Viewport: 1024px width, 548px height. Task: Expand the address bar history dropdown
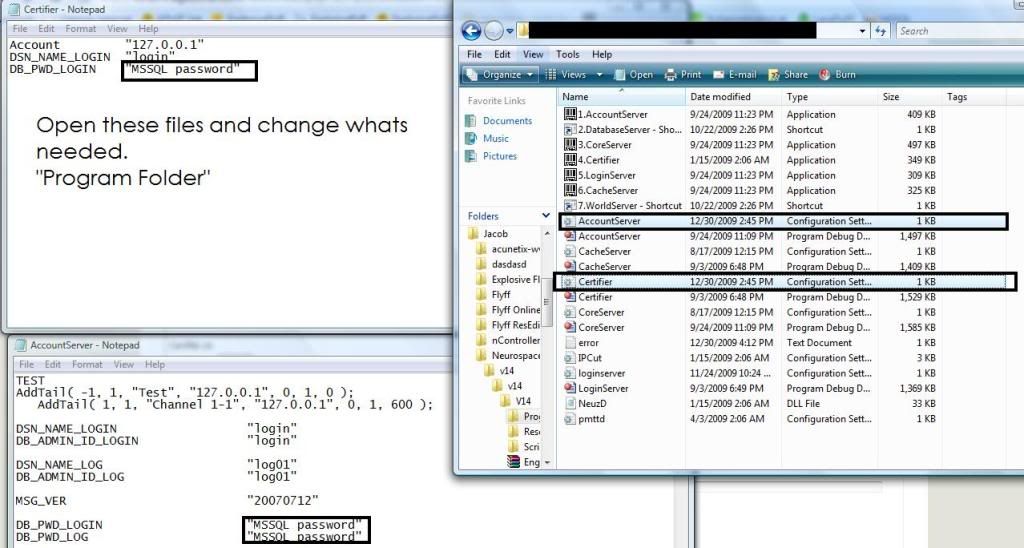863,31
